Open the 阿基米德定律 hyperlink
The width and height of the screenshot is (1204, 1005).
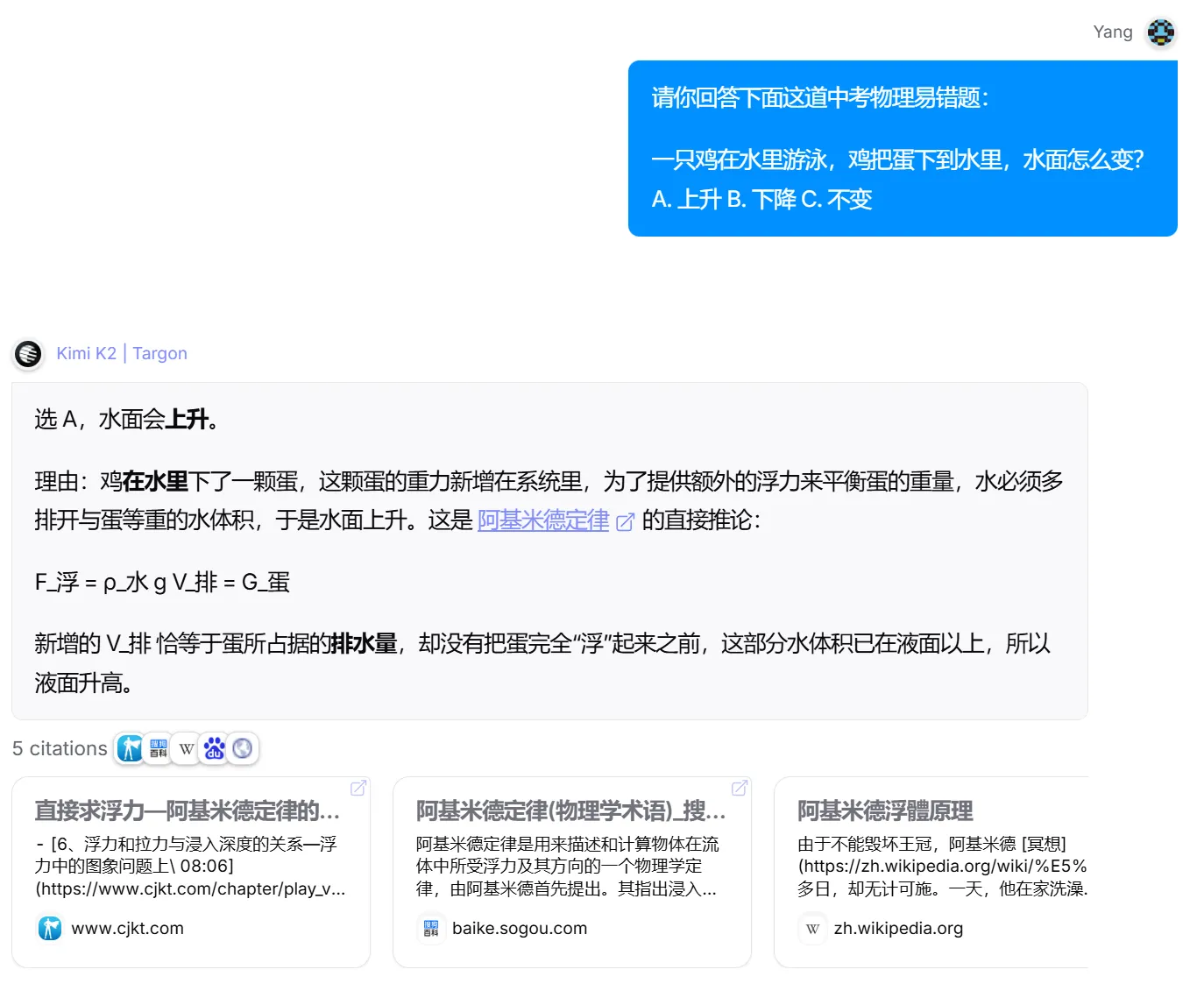point(543,520)
